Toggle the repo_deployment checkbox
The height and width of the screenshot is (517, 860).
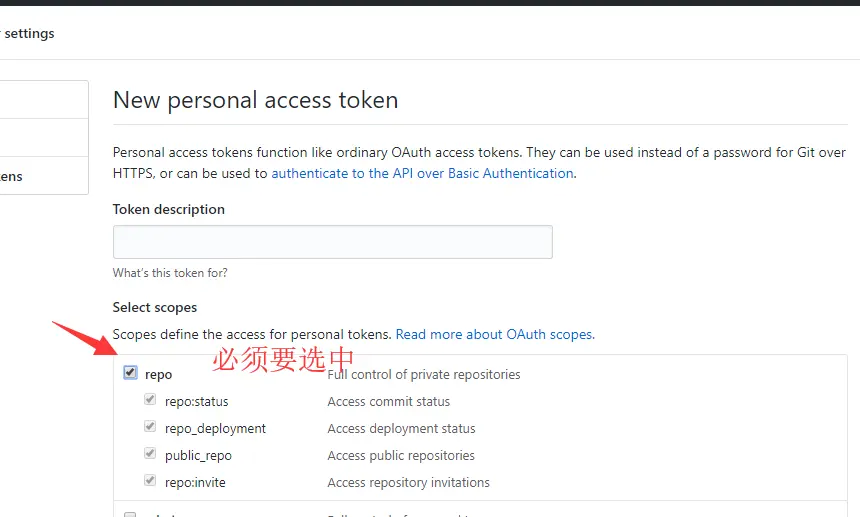[150, 427]
